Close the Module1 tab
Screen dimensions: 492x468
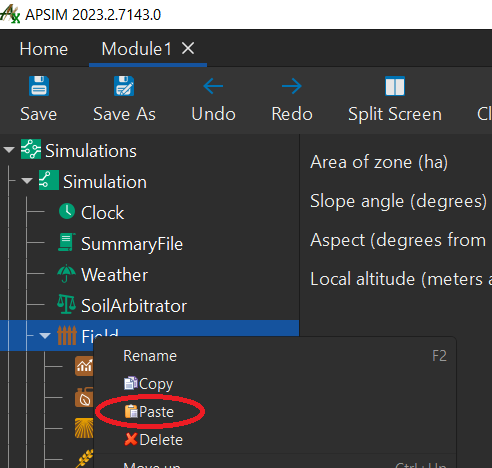tap(188, 49)
